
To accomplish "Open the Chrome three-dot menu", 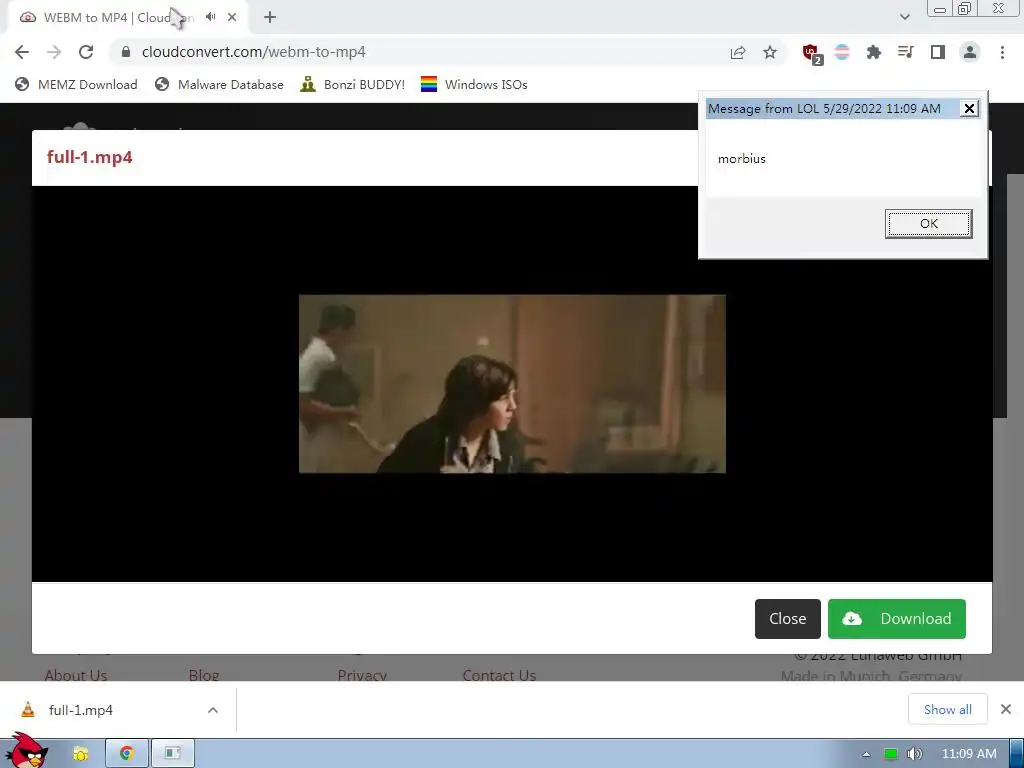I will pyautogui.click(x=1002, y=52).
